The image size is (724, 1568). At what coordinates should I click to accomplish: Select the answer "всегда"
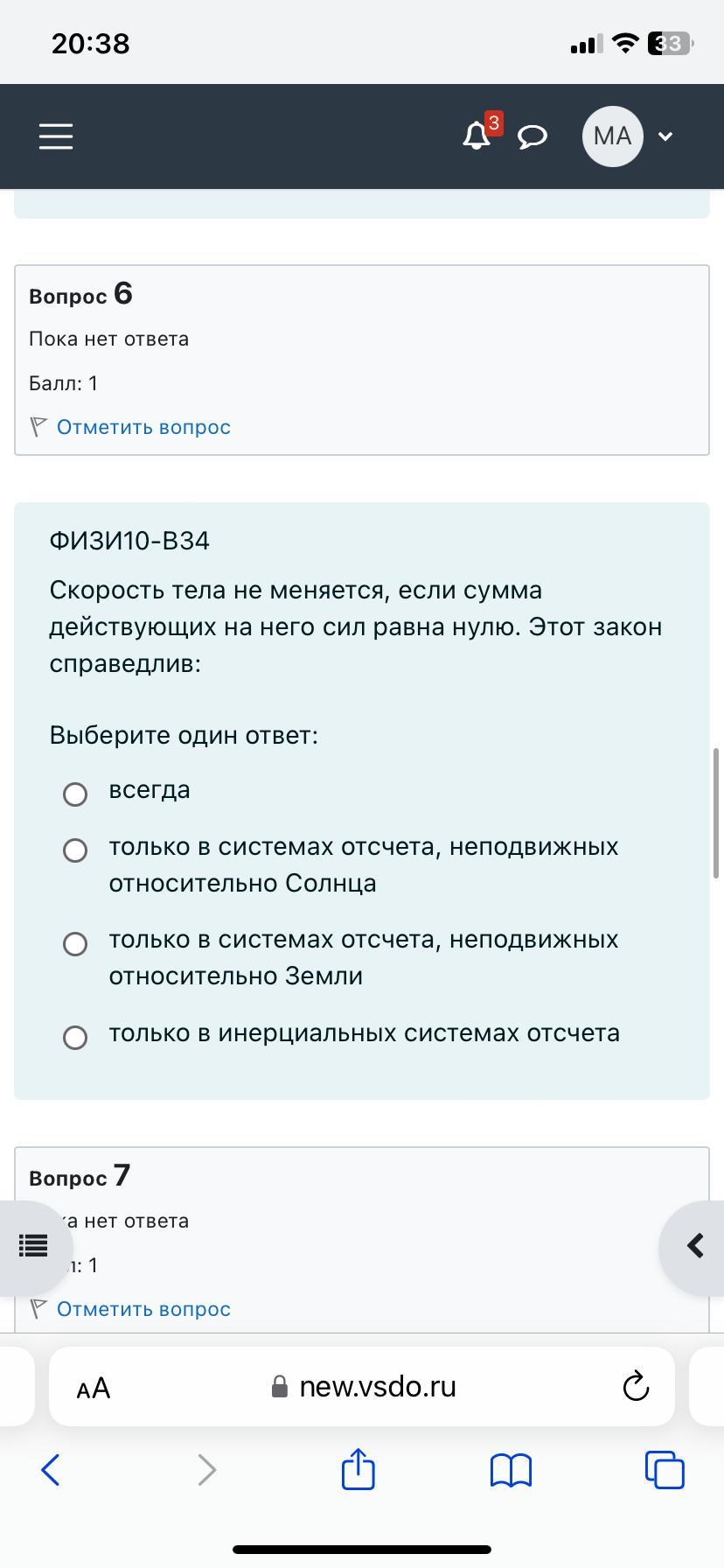[75, 794]
